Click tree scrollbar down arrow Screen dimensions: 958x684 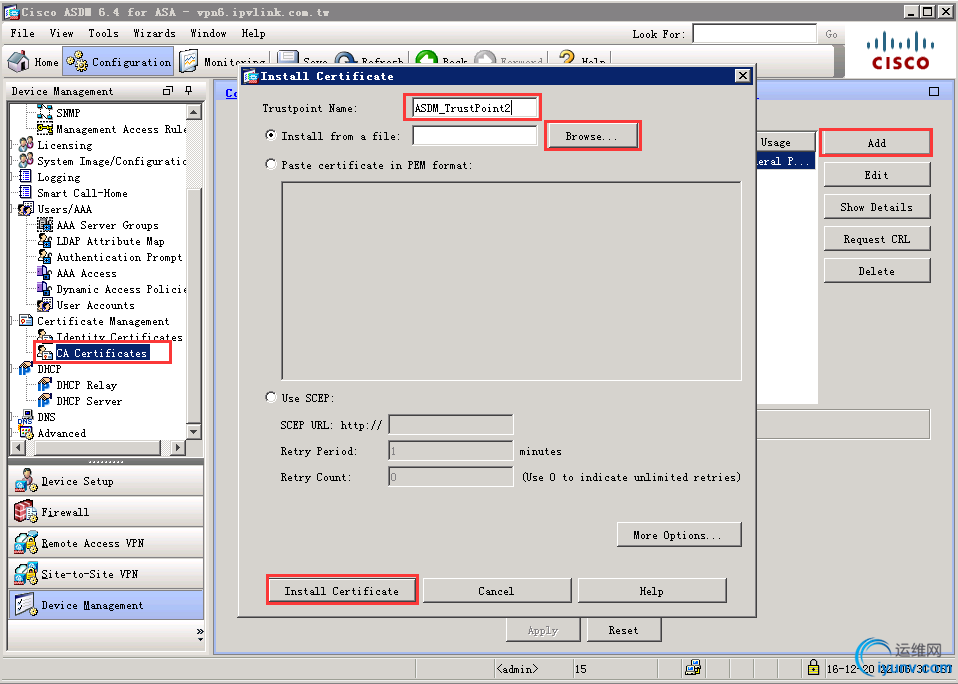(x=194, y=432)
